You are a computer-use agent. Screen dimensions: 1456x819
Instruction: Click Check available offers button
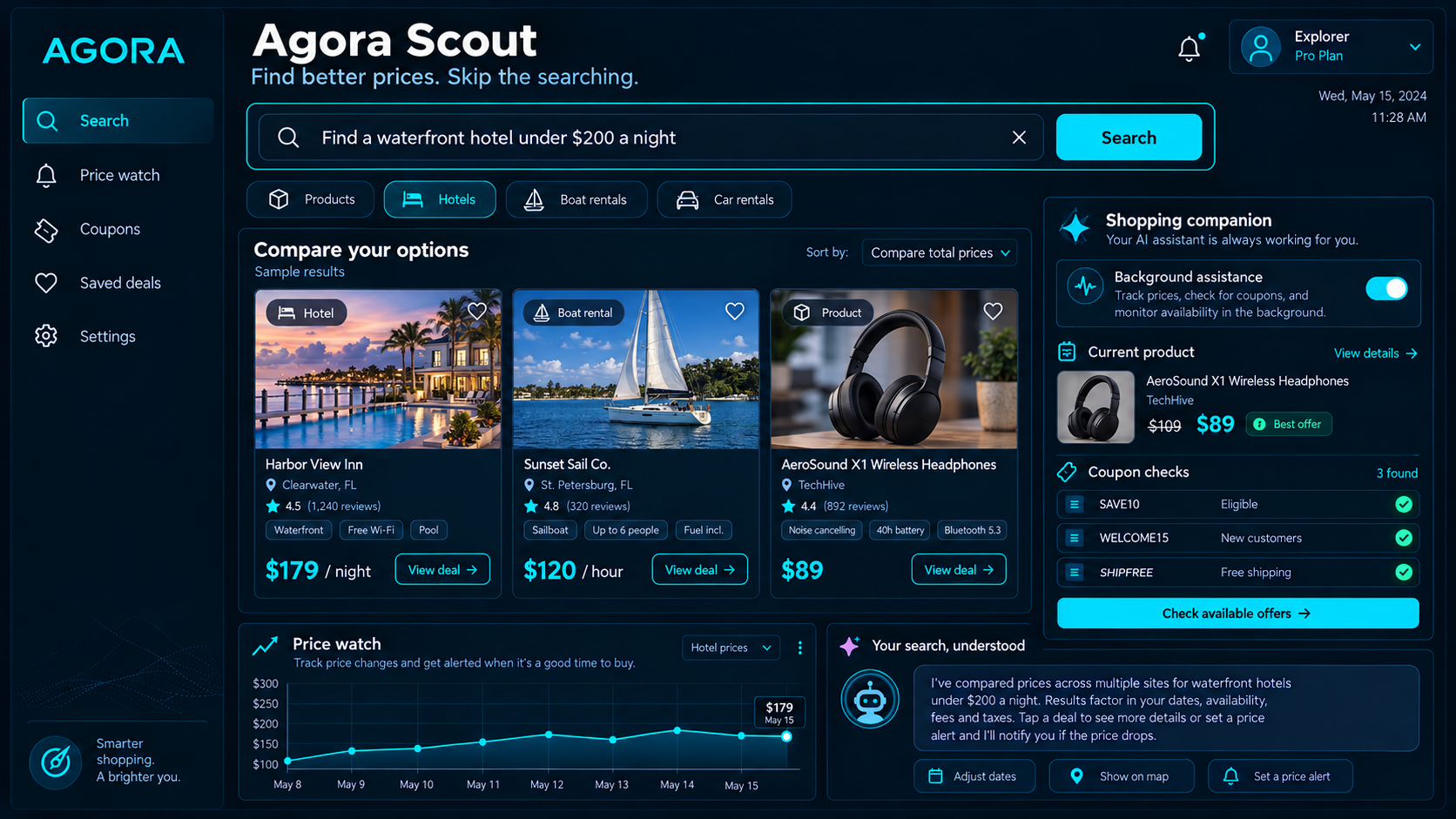(1237, 614)
